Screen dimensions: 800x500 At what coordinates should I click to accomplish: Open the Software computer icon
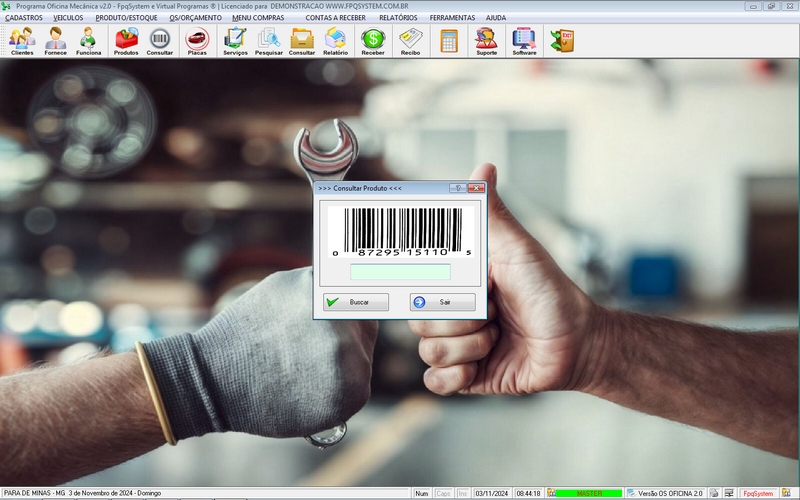tap(524, 41)
